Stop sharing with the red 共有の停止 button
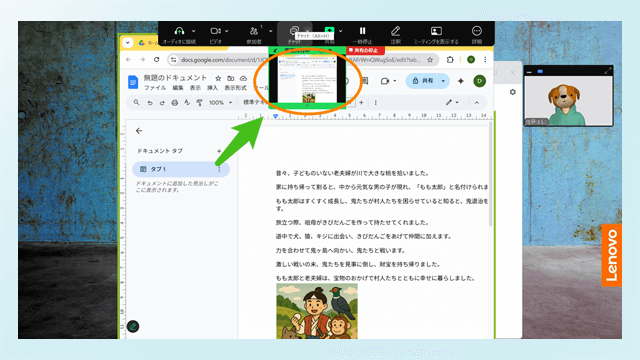Viewport: 640px width, 360px height. pos(365,50)
